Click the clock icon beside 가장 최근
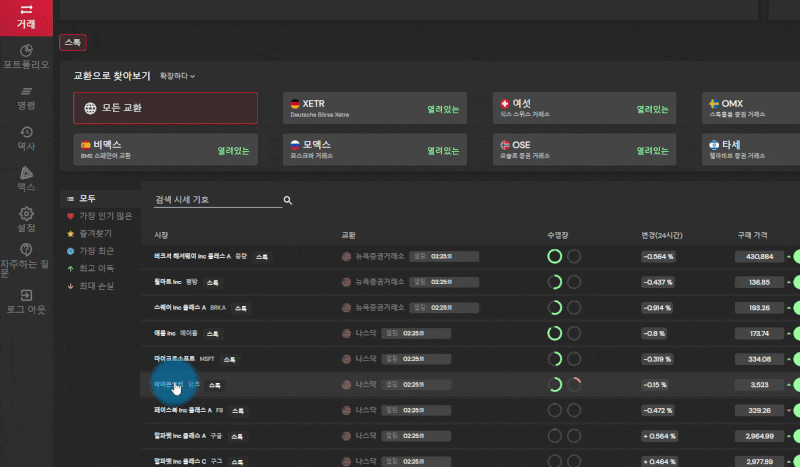This screenshot has height=467, width=800. (70, 251)
